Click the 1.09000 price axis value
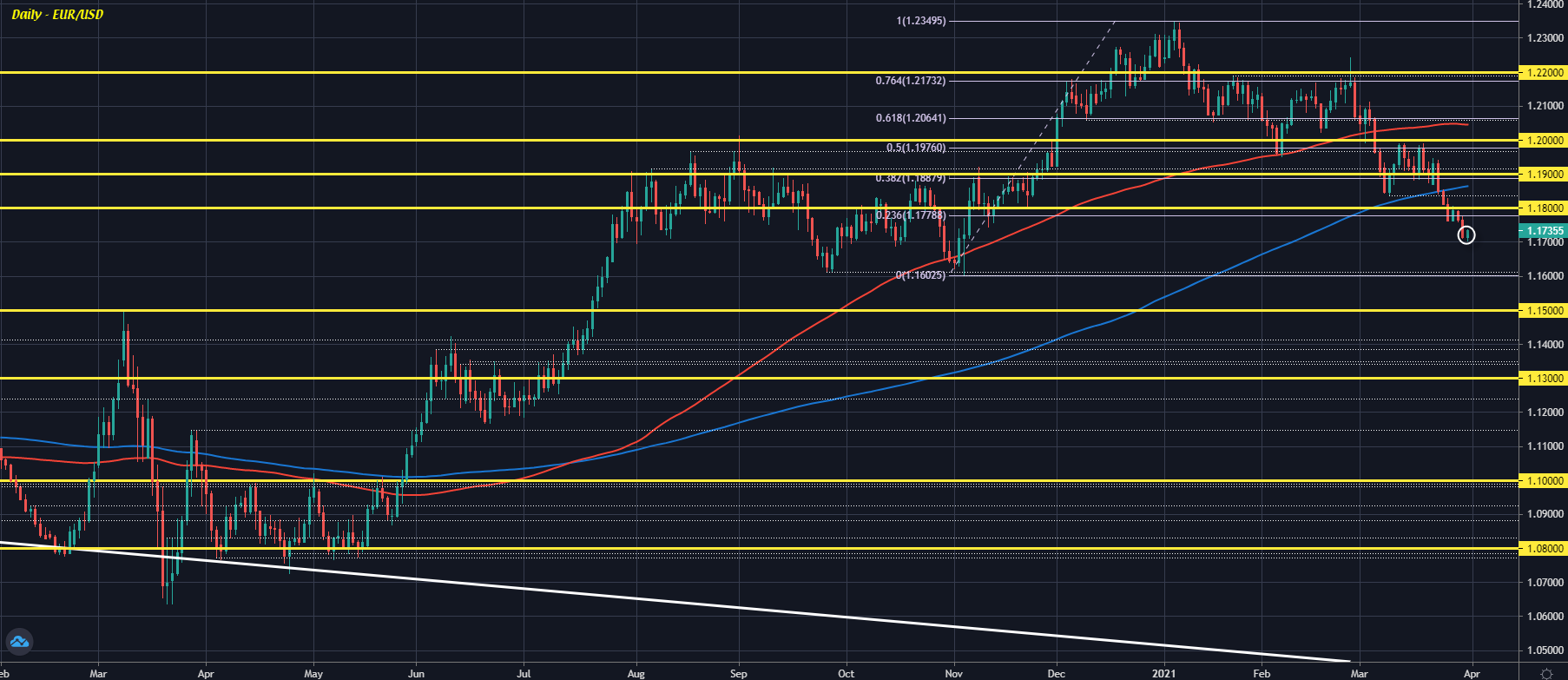 1545,514
